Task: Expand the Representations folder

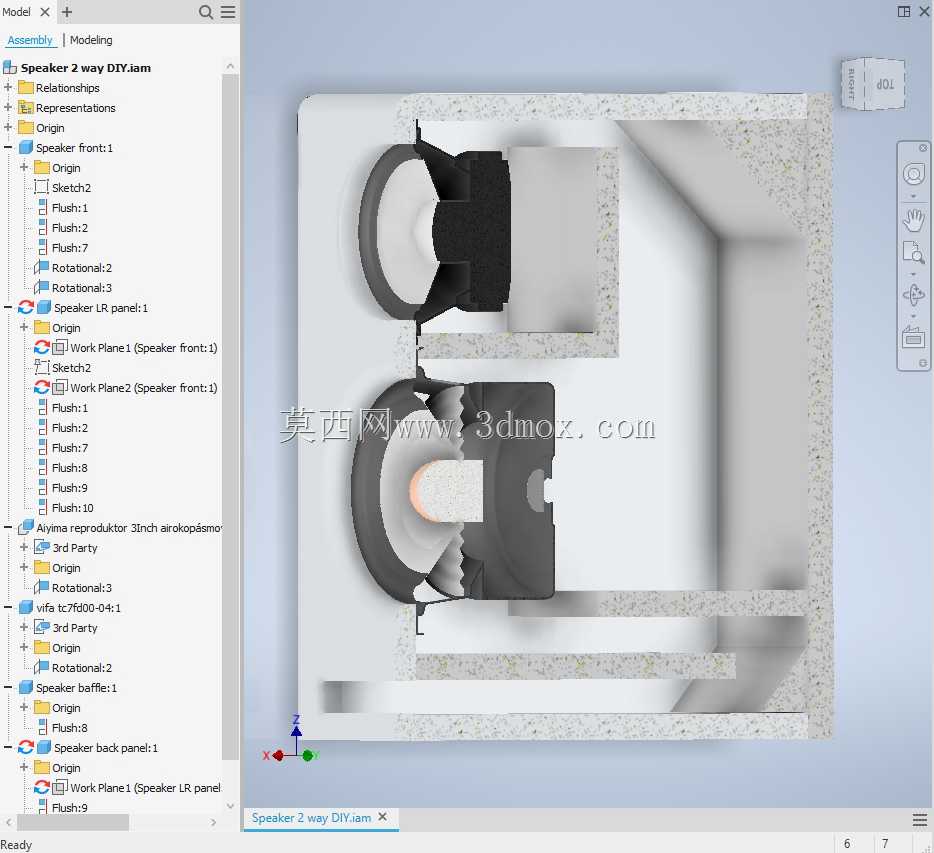Action: pos(8,107)
